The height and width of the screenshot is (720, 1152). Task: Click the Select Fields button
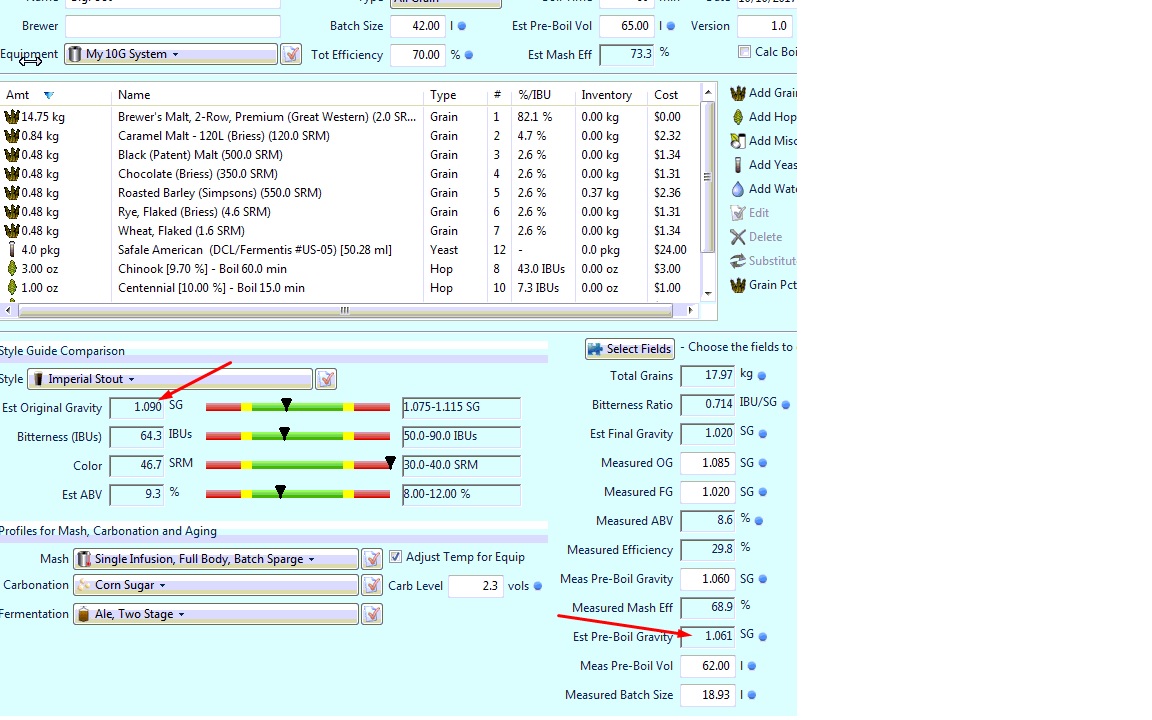point(630,349)
